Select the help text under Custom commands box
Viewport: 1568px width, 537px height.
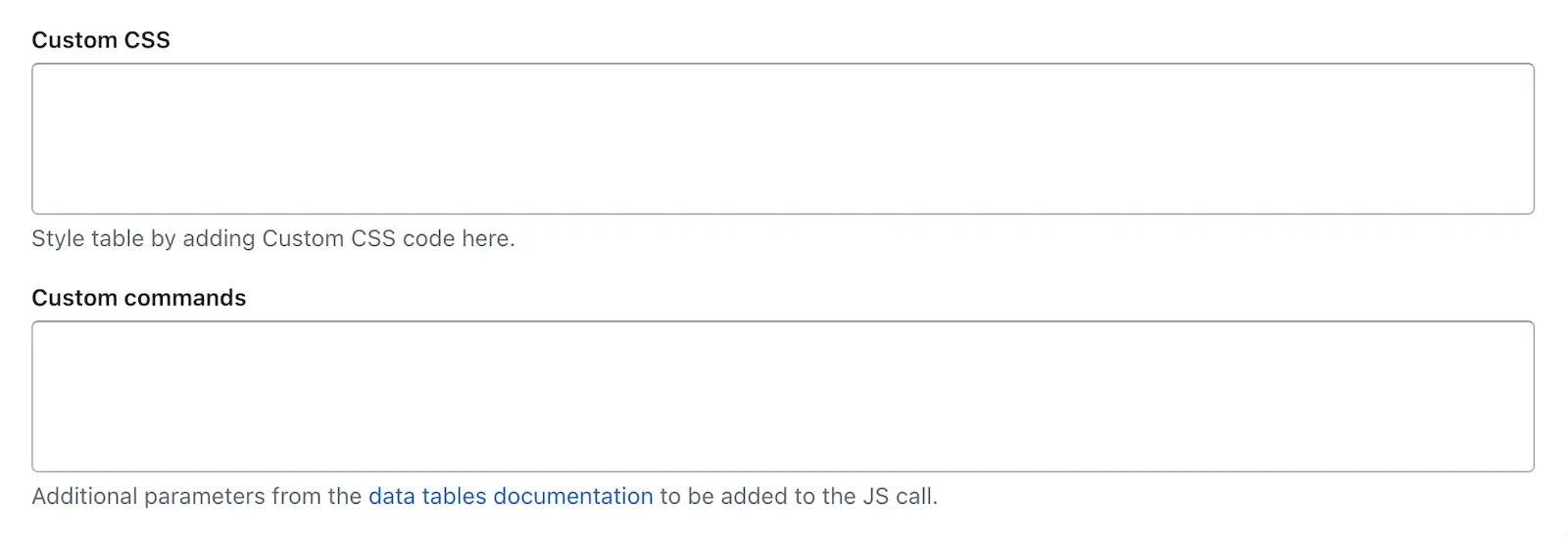(485, 496)
